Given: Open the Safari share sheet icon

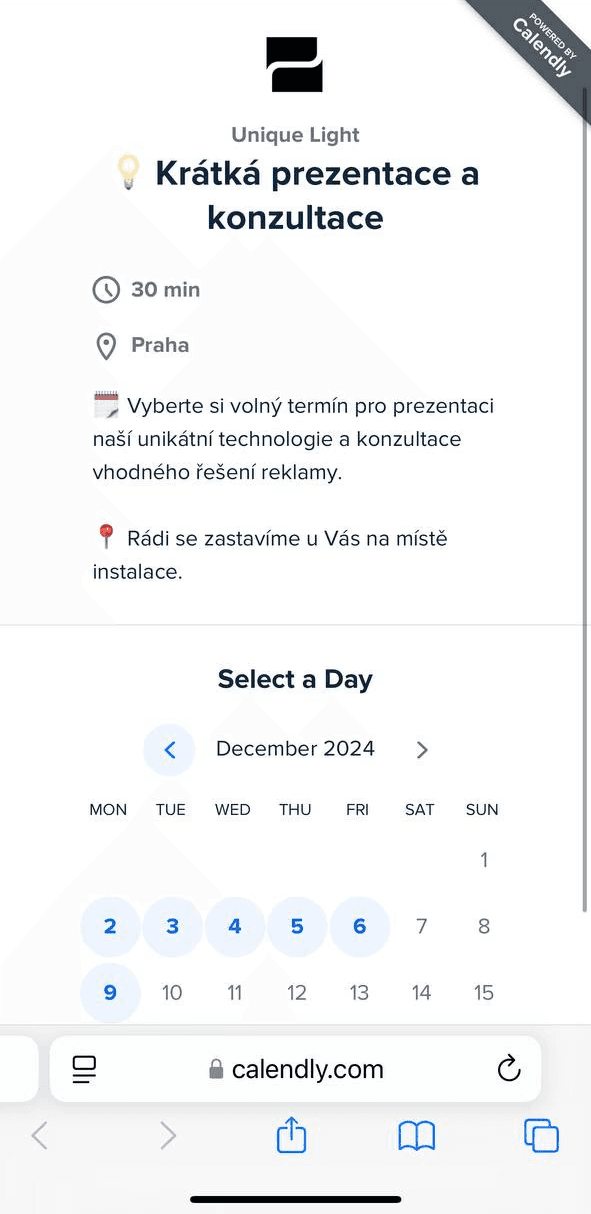Looking at the screenshot, I should click(x=290, y=1135).
